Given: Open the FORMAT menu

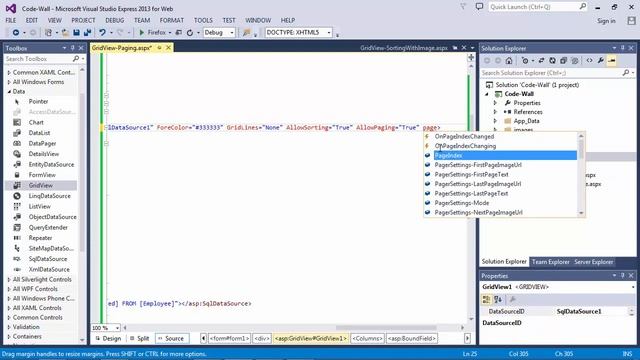Looking at the screenshot, I should click(x=171, y=20).
